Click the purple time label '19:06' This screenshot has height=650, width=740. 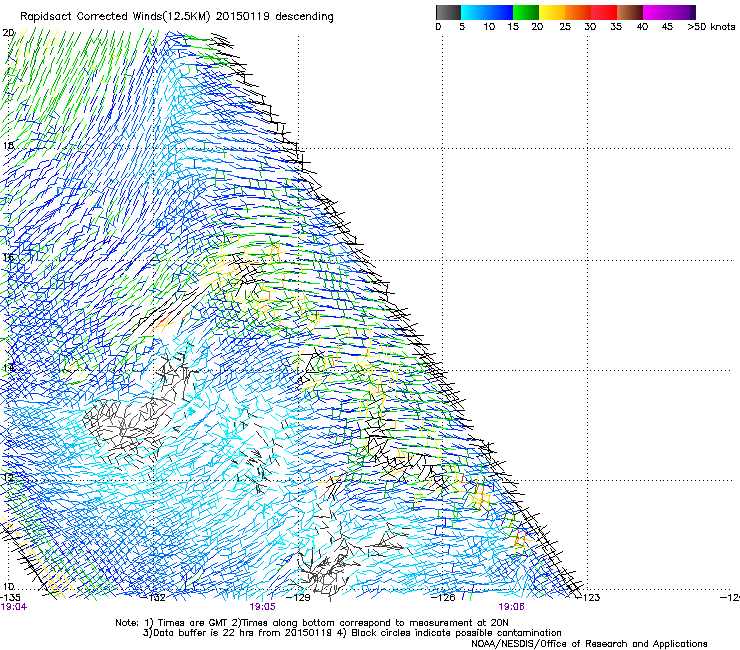pos(511,607)
